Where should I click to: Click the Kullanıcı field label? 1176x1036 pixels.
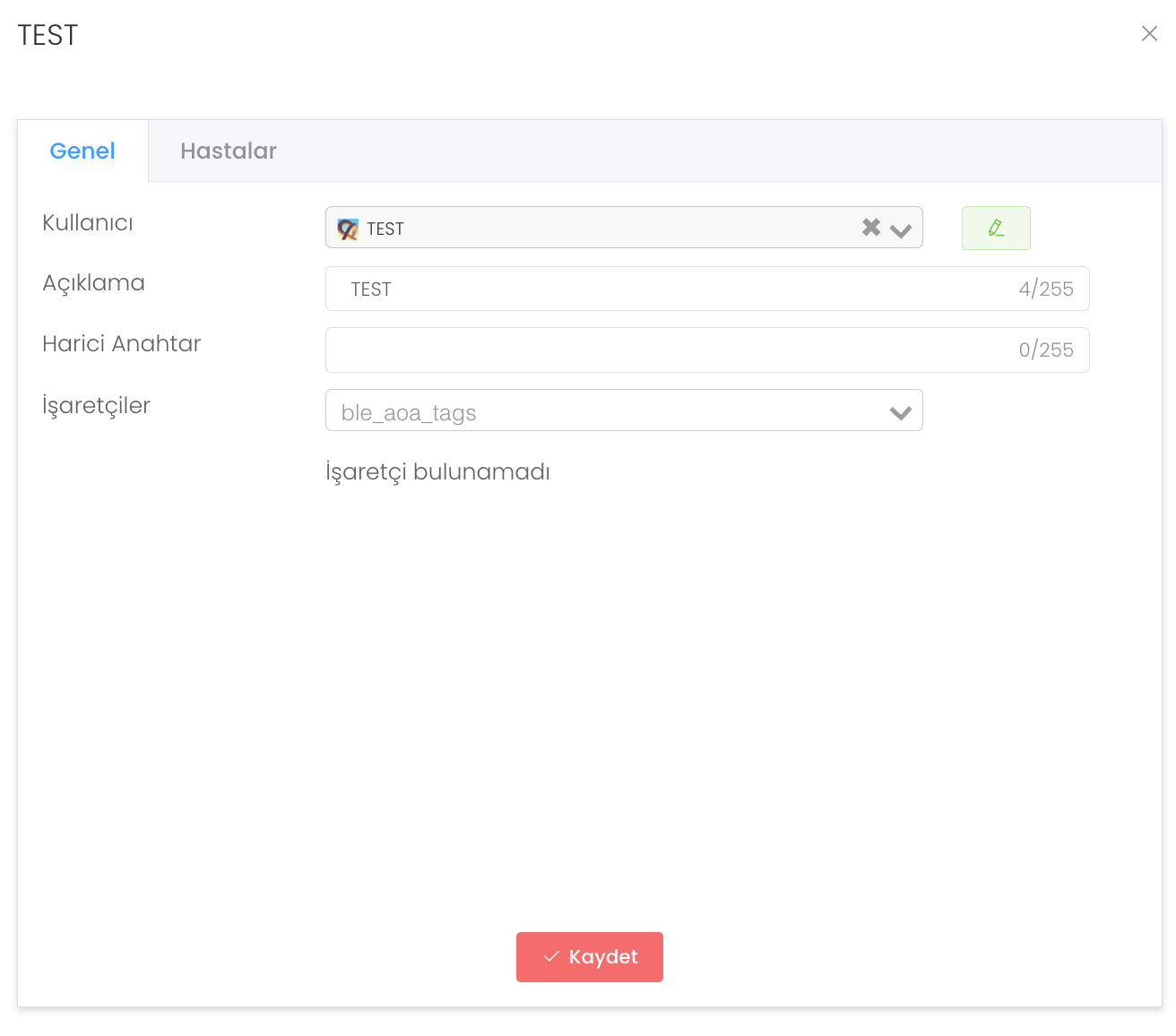pyautogui.click(x=88, y=223)
